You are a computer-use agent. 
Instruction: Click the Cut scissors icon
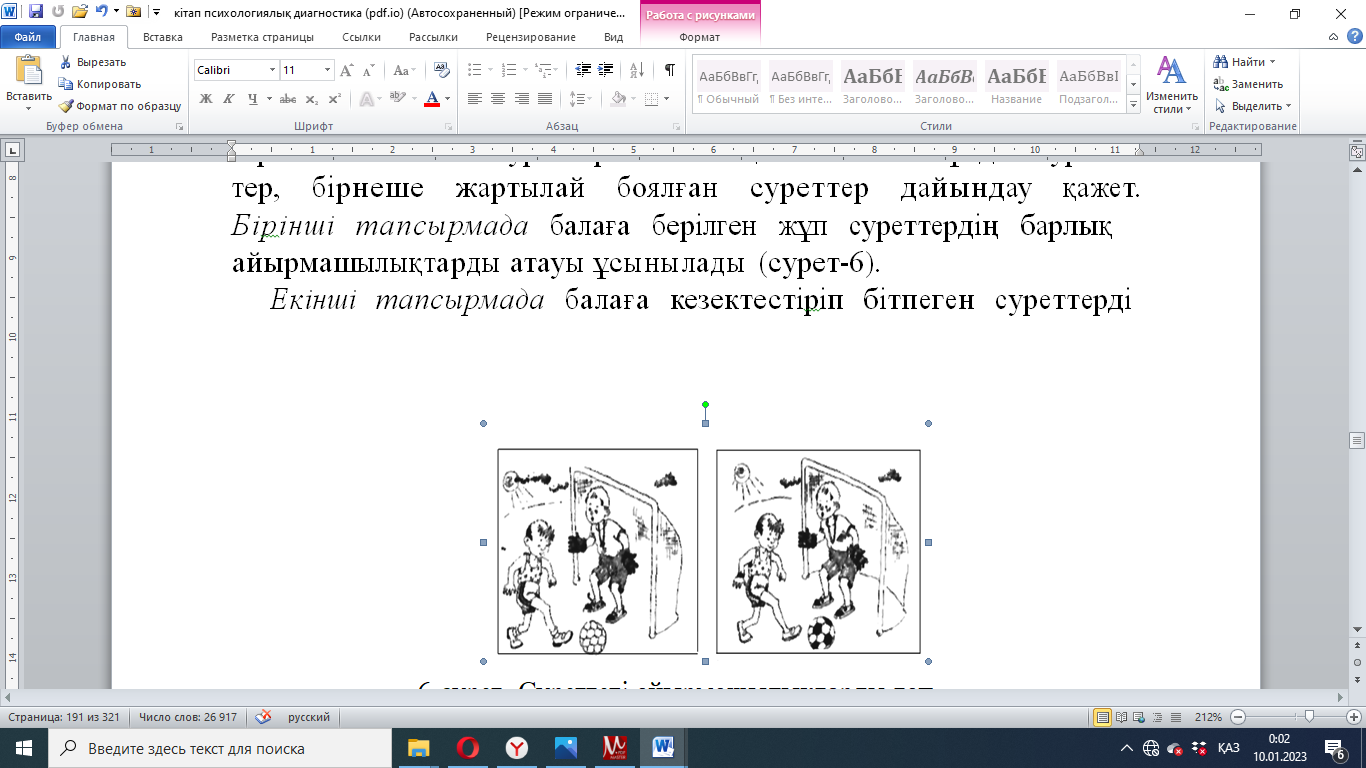point(66,62)
